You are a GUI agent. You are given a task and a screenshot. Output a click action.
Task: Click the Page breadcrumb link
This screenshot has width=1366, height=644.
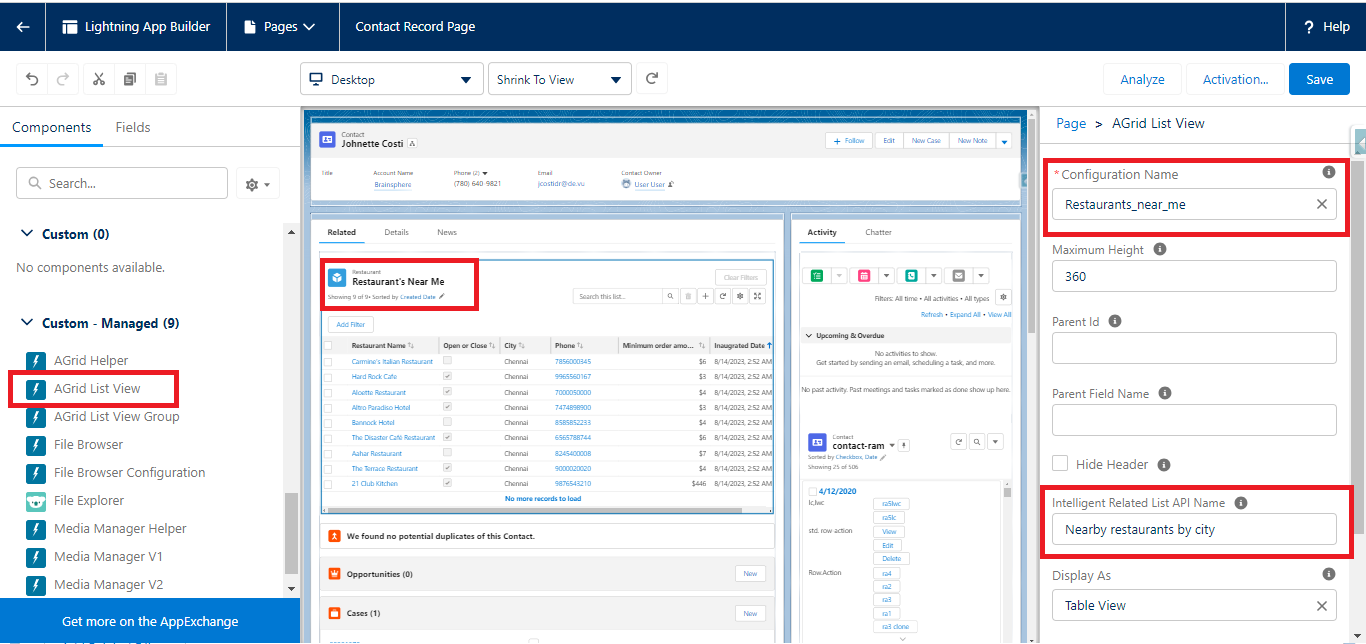[1071, 123]
